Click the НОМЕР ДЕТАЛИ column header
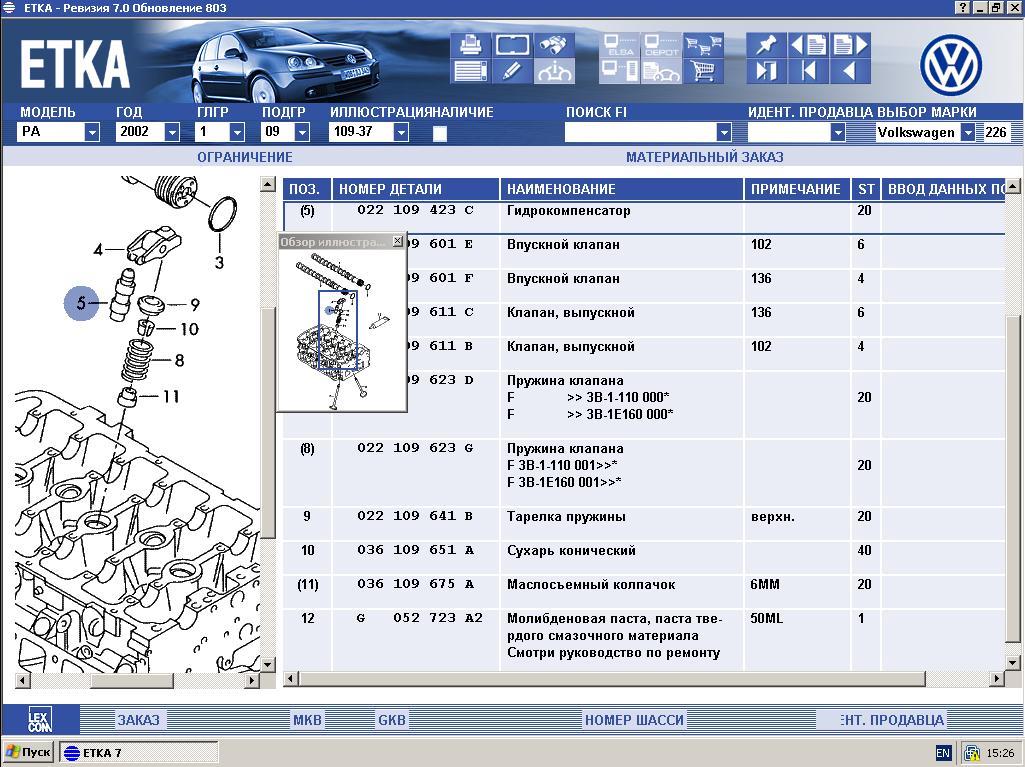The height and width of the screenshot is (767, 1025). 416,189
